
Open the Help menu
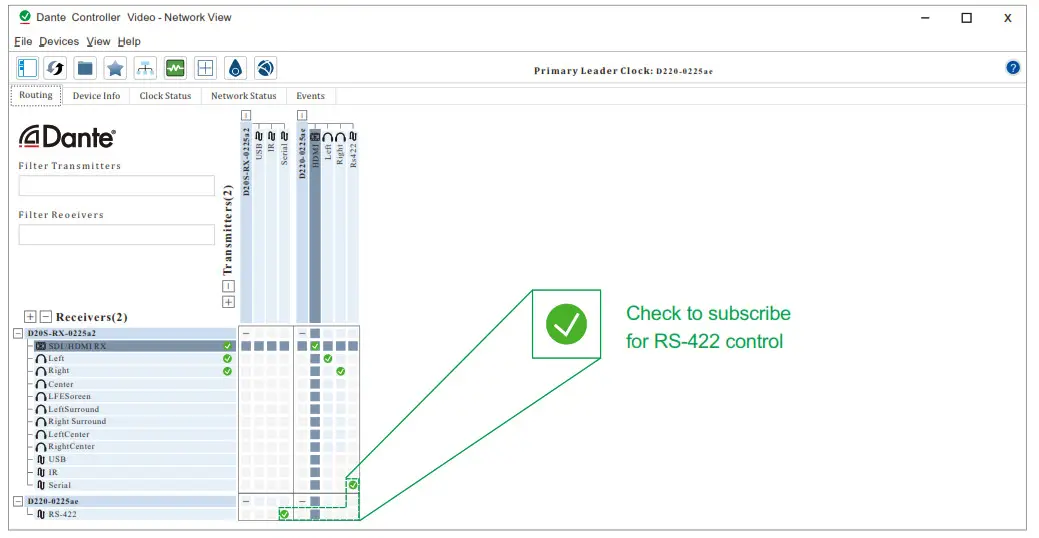point(129,41)
